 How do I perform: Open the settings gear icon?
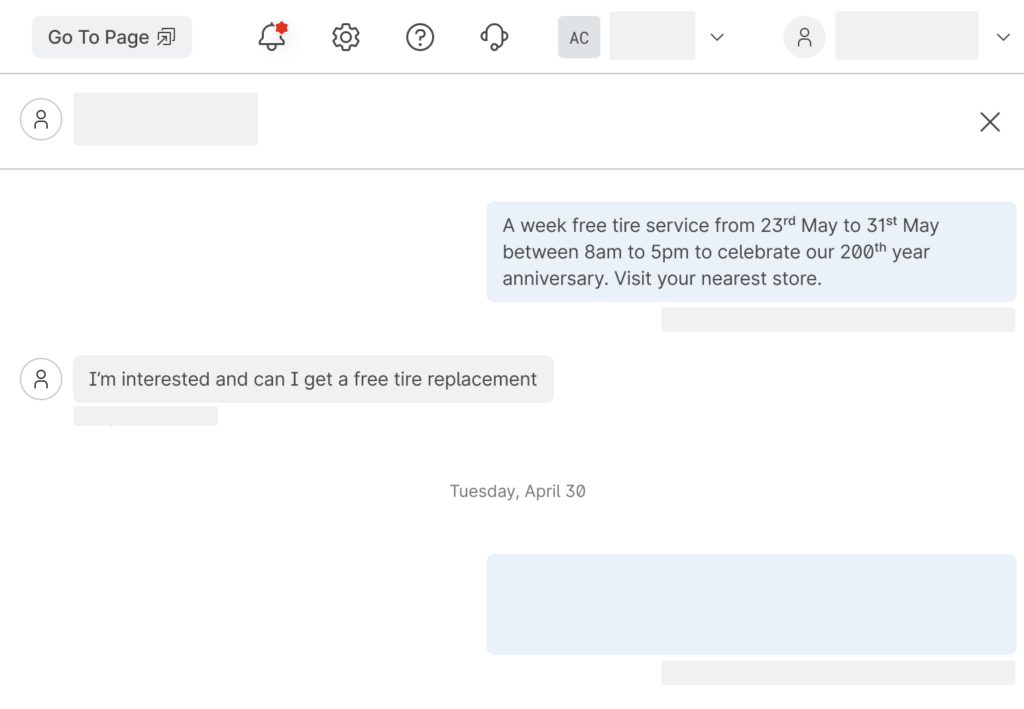tap(345, 37)
